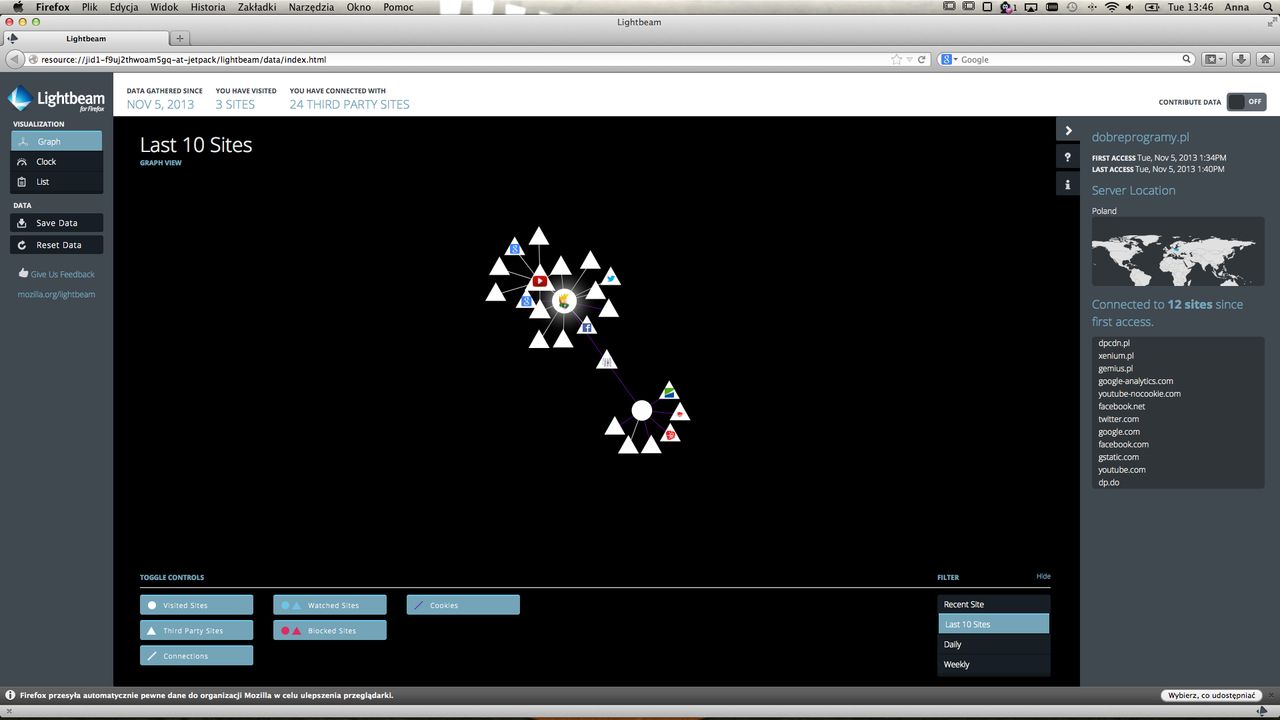
Task: Click the glowing dobreprogramy.pl circle node
Action: point(564,300)
